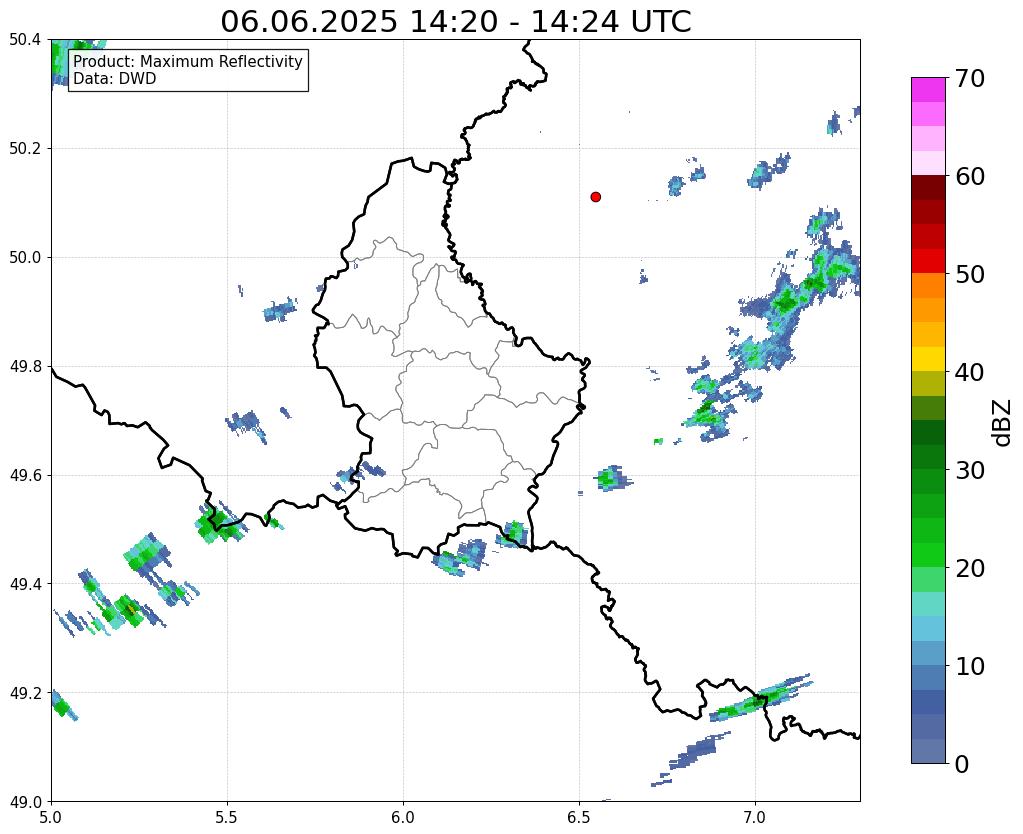Click latitude label 50.4
Image resolution: width=1023 pixels, height=834 pixels.
pyautogui.click(x=25, y=40)
